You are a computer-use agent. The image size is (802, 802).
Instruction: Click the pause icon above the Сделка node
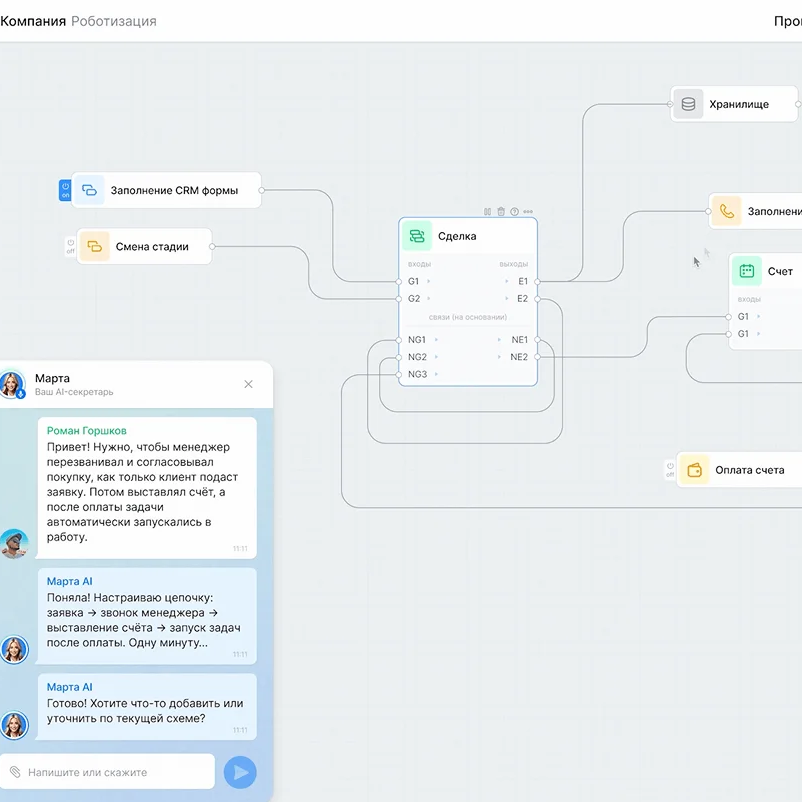(488, 211)
